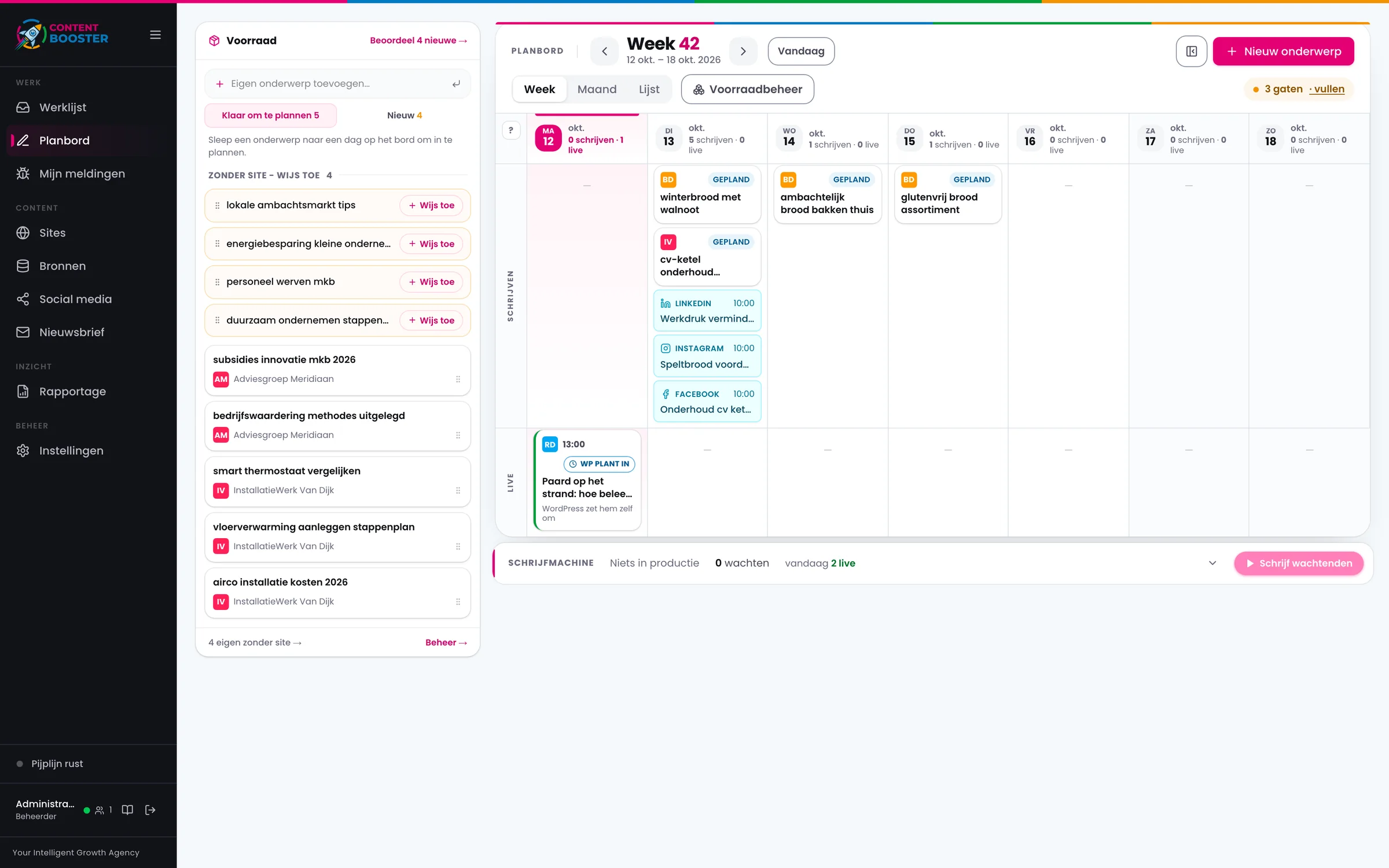Go to the previous week arrow
The image size is (1389, 868).
click(x=604, y=51)
